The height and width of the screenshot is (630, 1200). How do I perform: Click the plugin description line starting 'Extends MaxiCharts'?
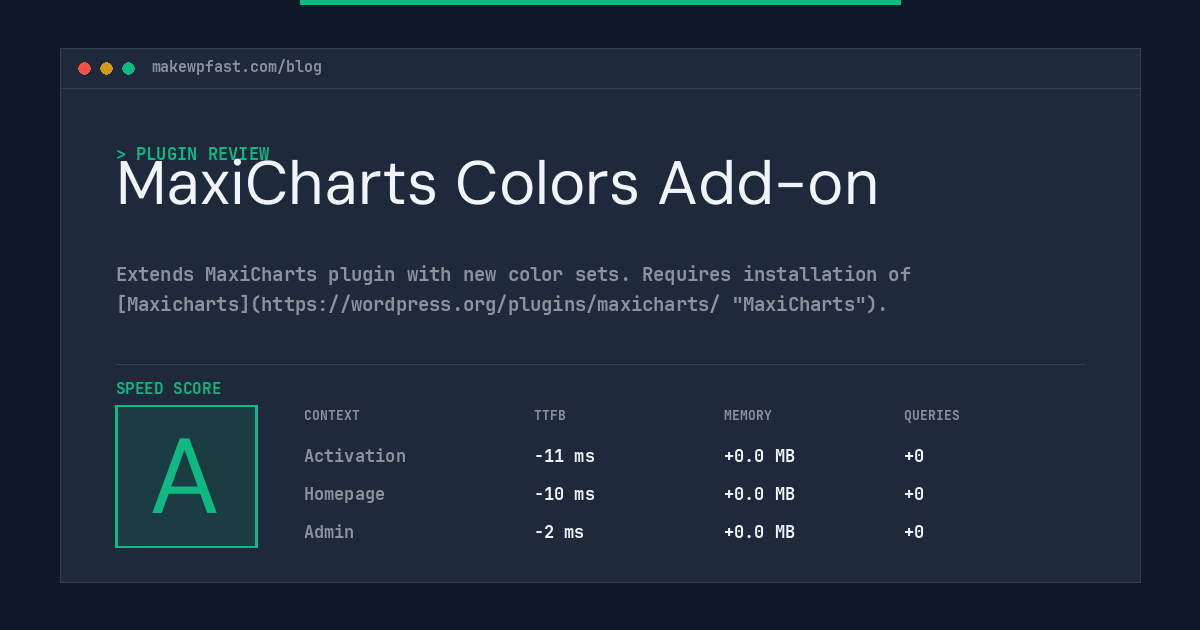point(513,274)
